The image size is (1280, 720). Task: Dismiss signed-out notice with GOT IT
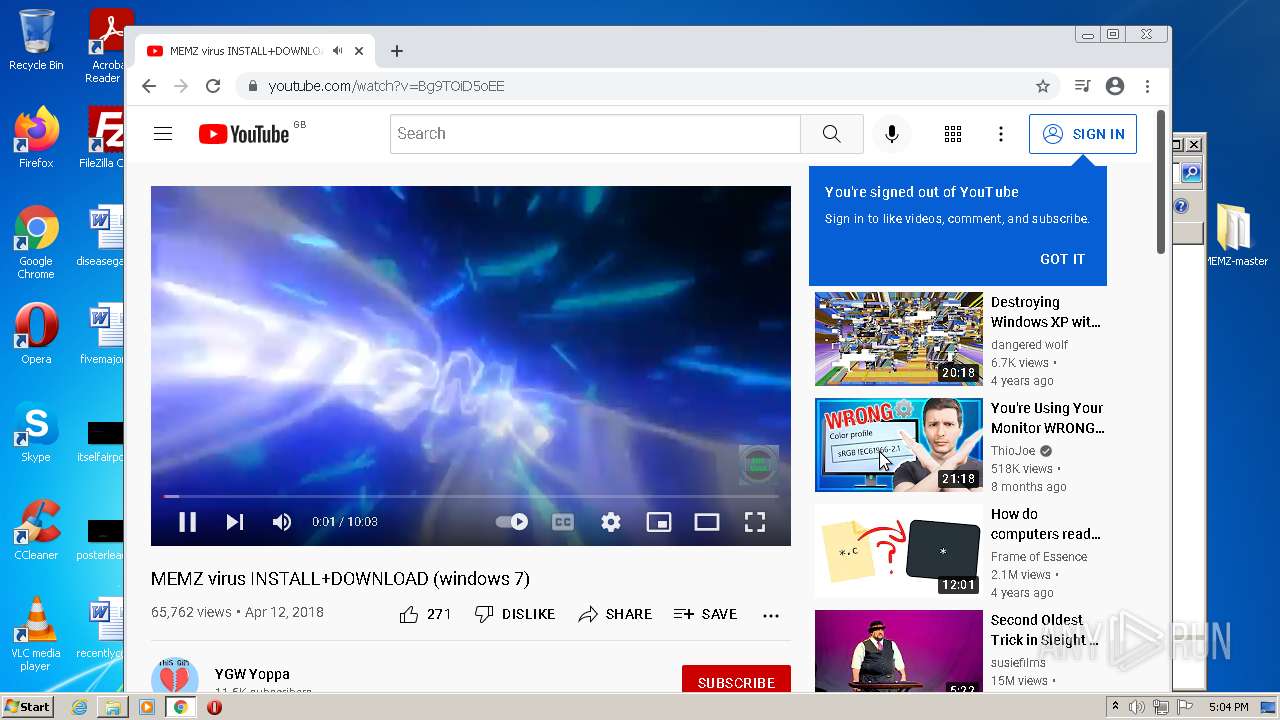(x=1062, y=259)
